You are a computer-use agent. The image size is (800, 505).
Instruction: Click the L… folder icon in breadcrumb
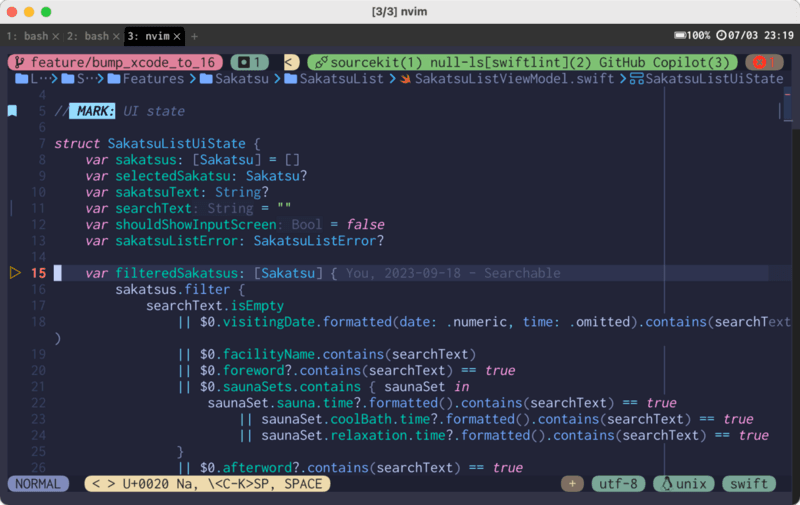pyautogui.click(x=22, y=79)
